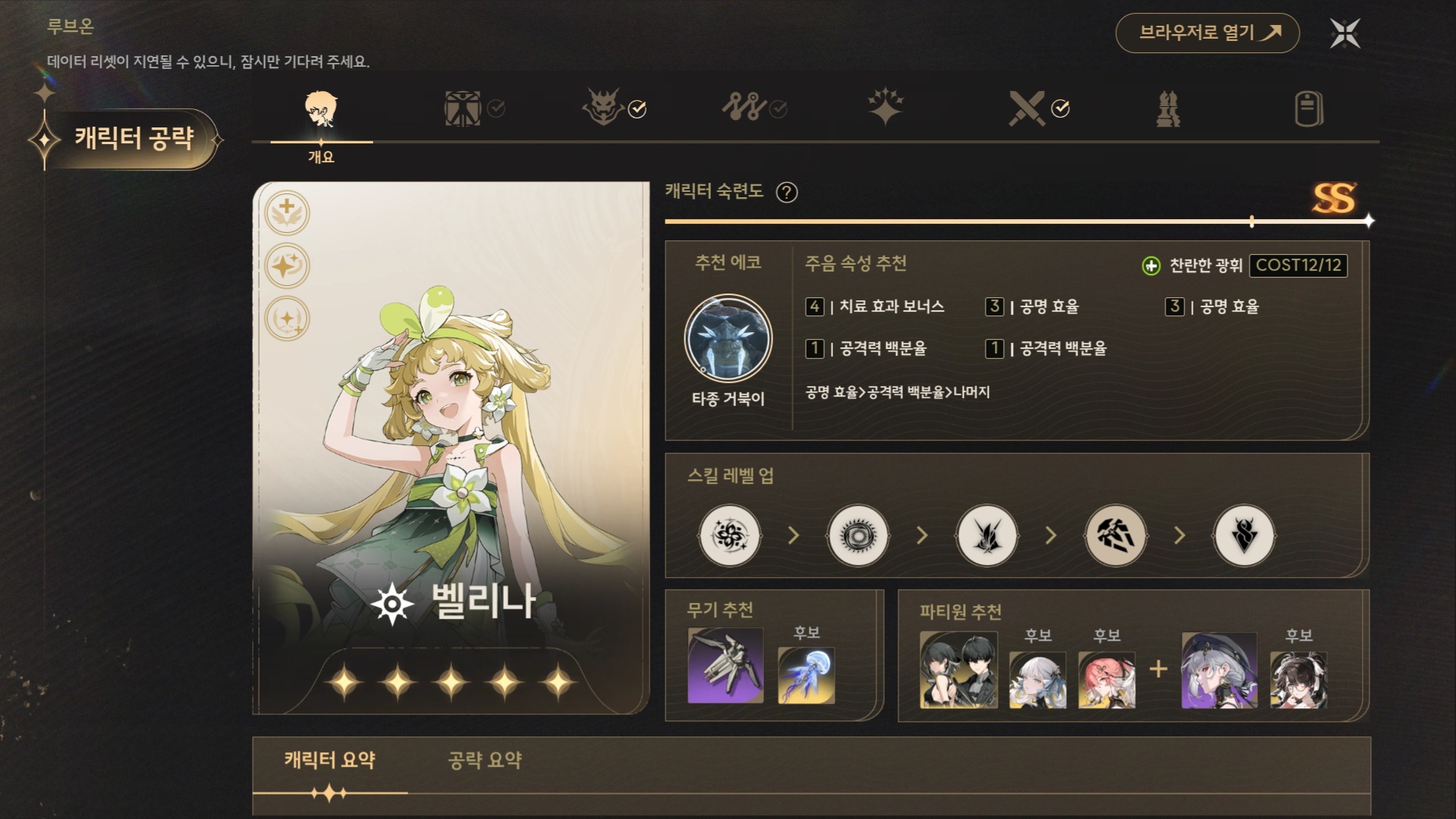
Task: Open the clipboard tab icon
Action: pos(1309,108)
